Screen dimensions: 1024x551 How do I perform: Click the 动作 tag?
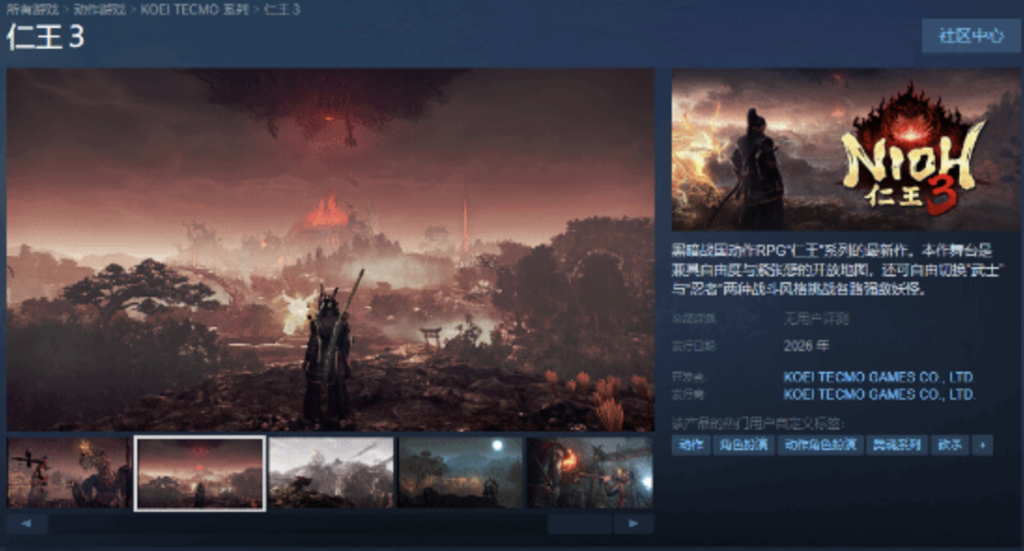pyautogui.click(x=691, y=445)
